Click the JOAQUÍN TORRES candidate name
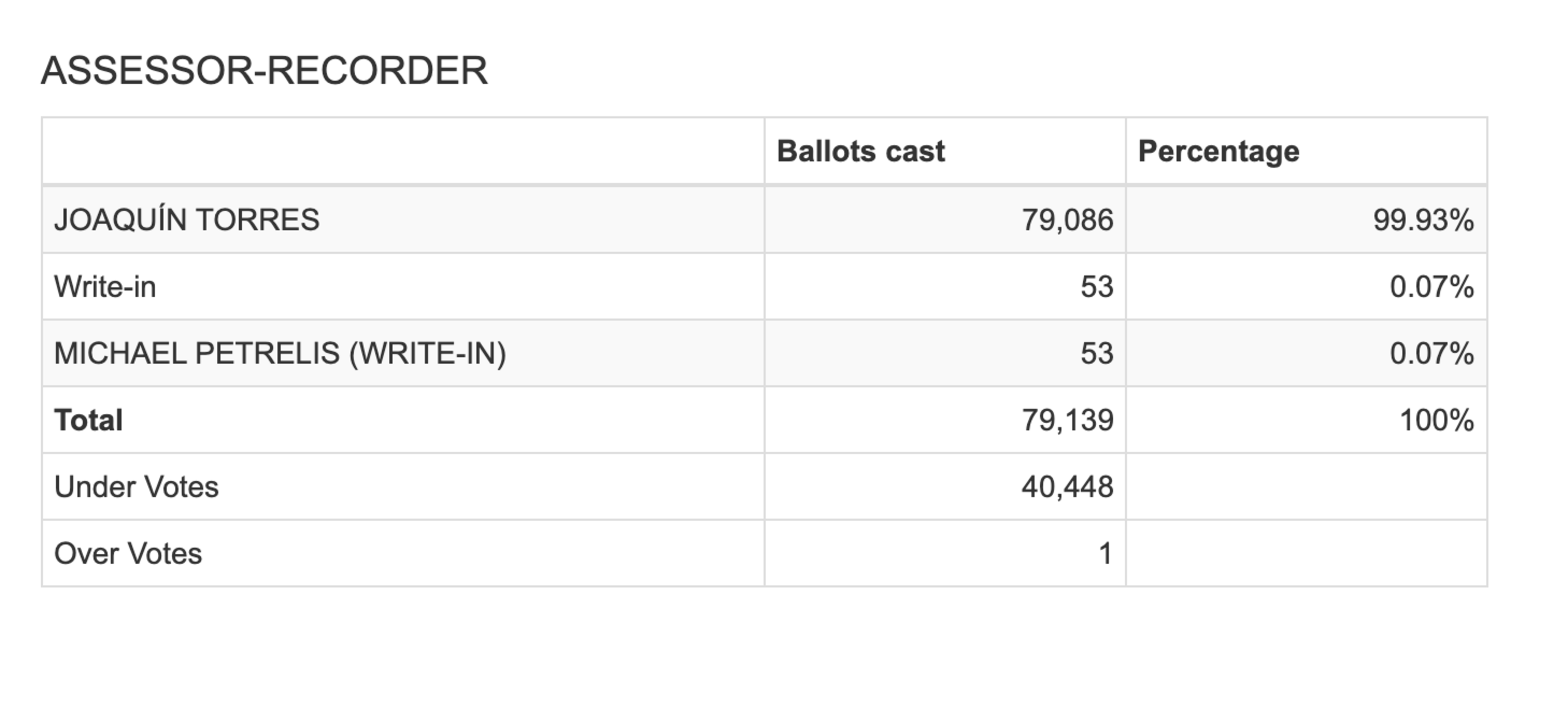 [187, 219]
